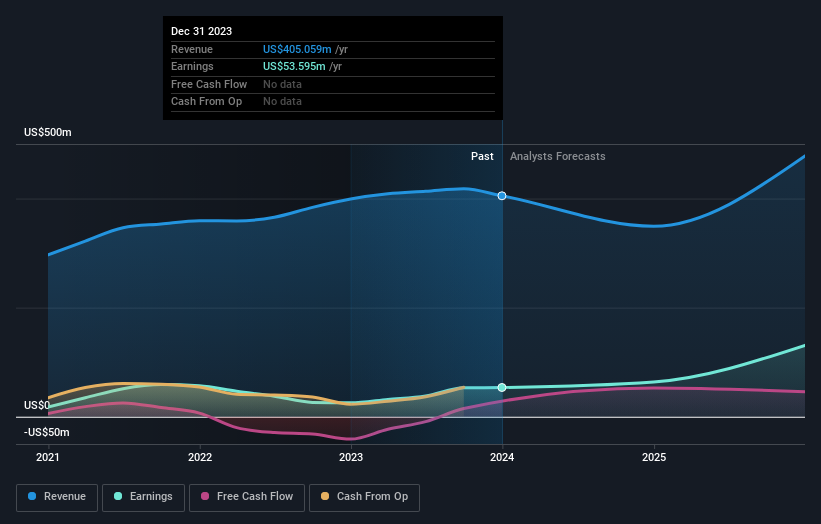
Task: Click the 2024 x-axis label
Action: coord(502,458)
